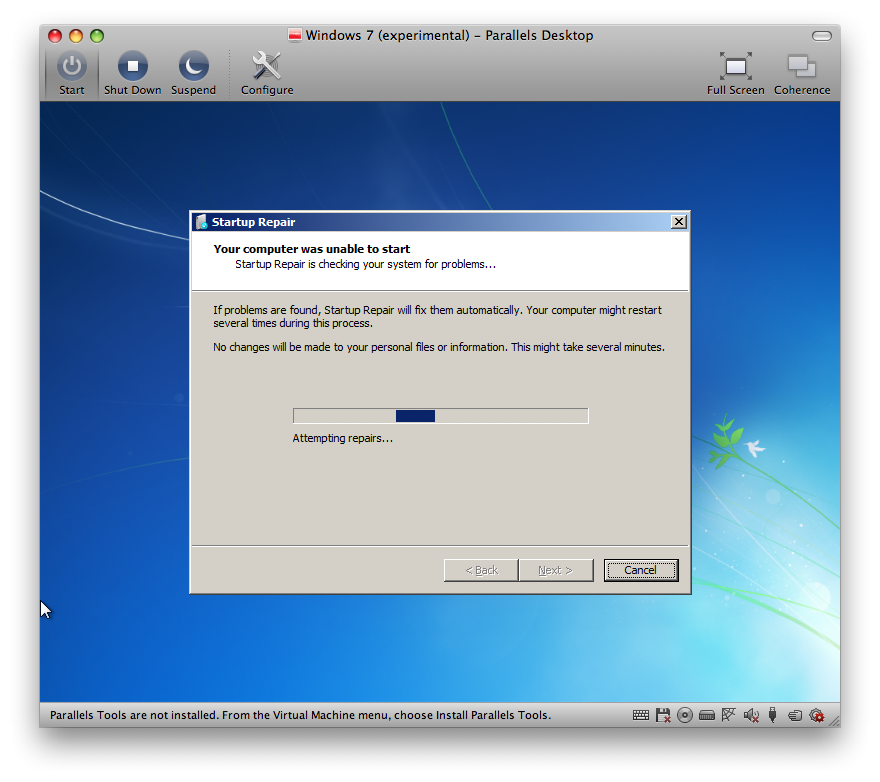Click the green zoom button of Parallels window

pyautogui.click(x=97, y=36)
